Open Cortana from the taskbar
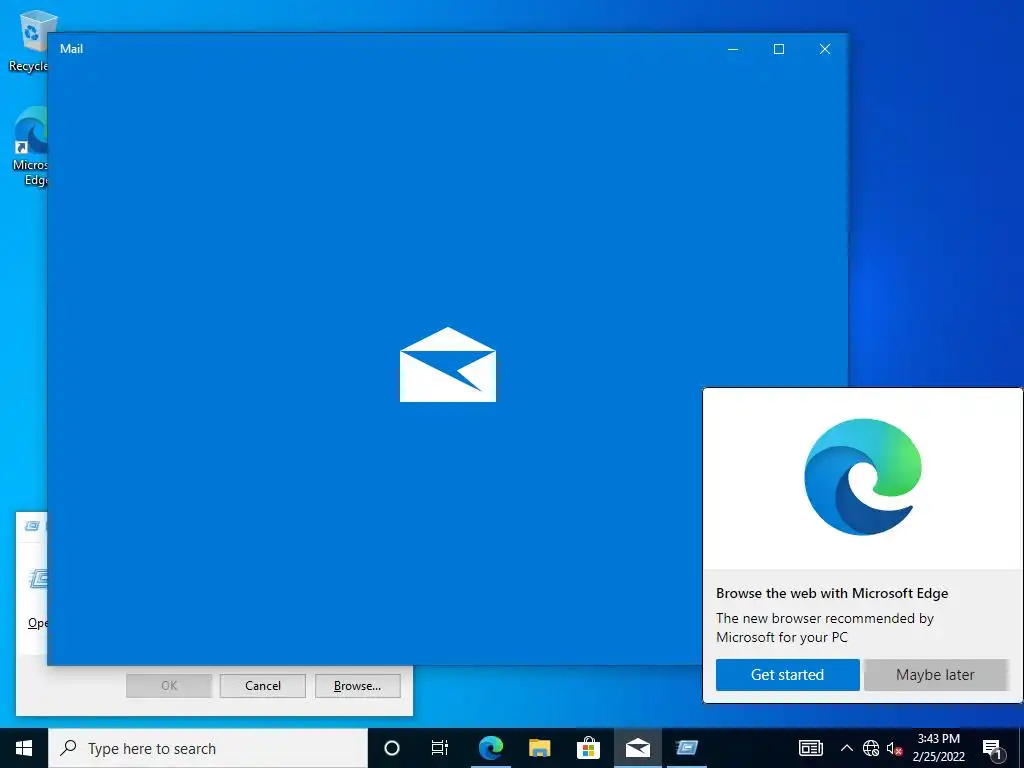This screenshot has width=1024, height=768. click(391, 748)
